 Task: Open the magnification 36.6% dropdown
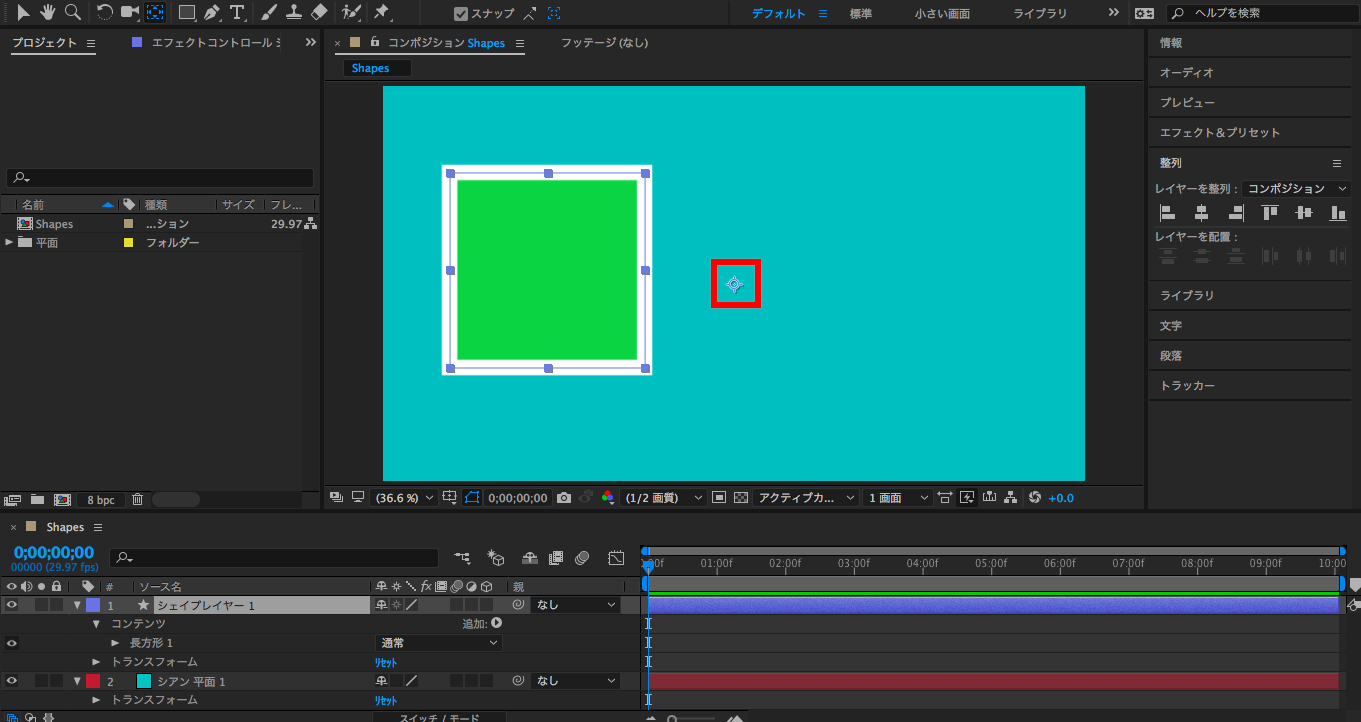coord(404,498)
